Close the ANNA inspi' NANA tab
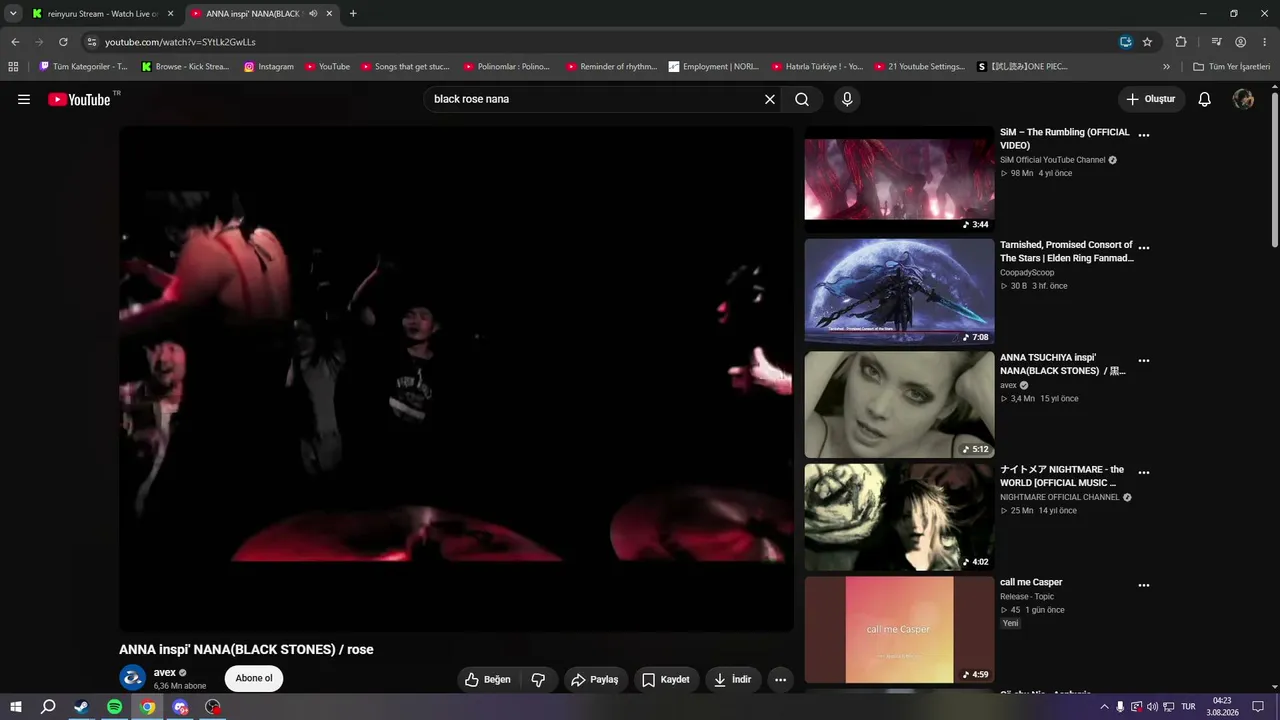The width and height of the screenshot is (1280, 720). (x=329, y=14)
